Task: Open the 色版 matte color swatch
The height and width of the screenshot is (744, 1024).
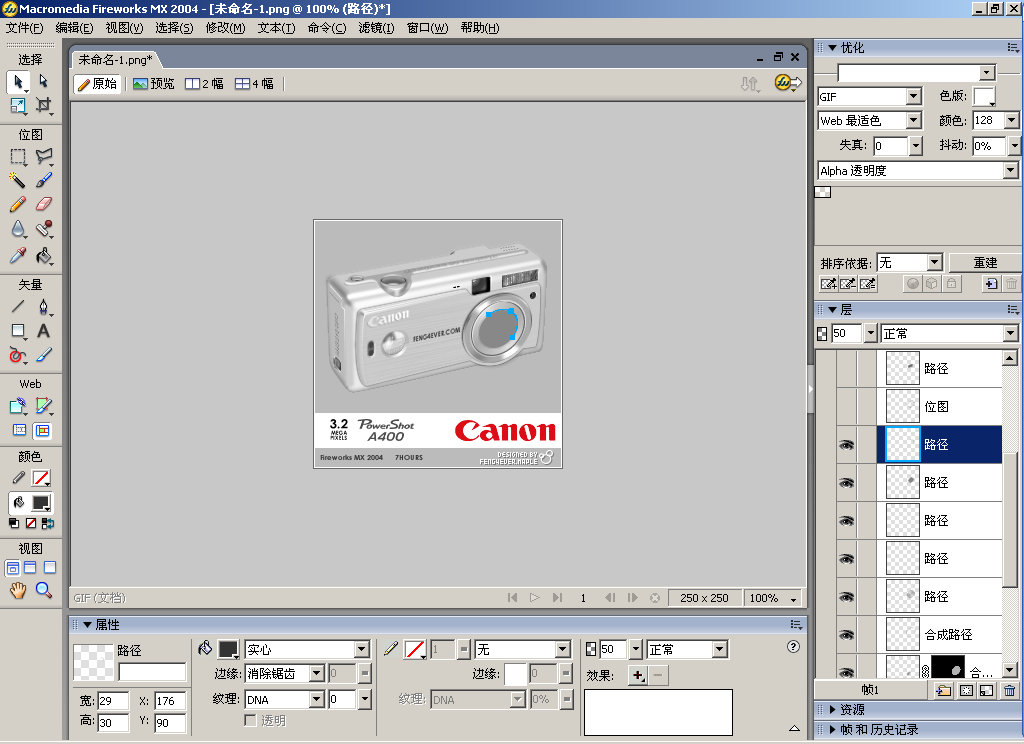Action: coord(984,97)
